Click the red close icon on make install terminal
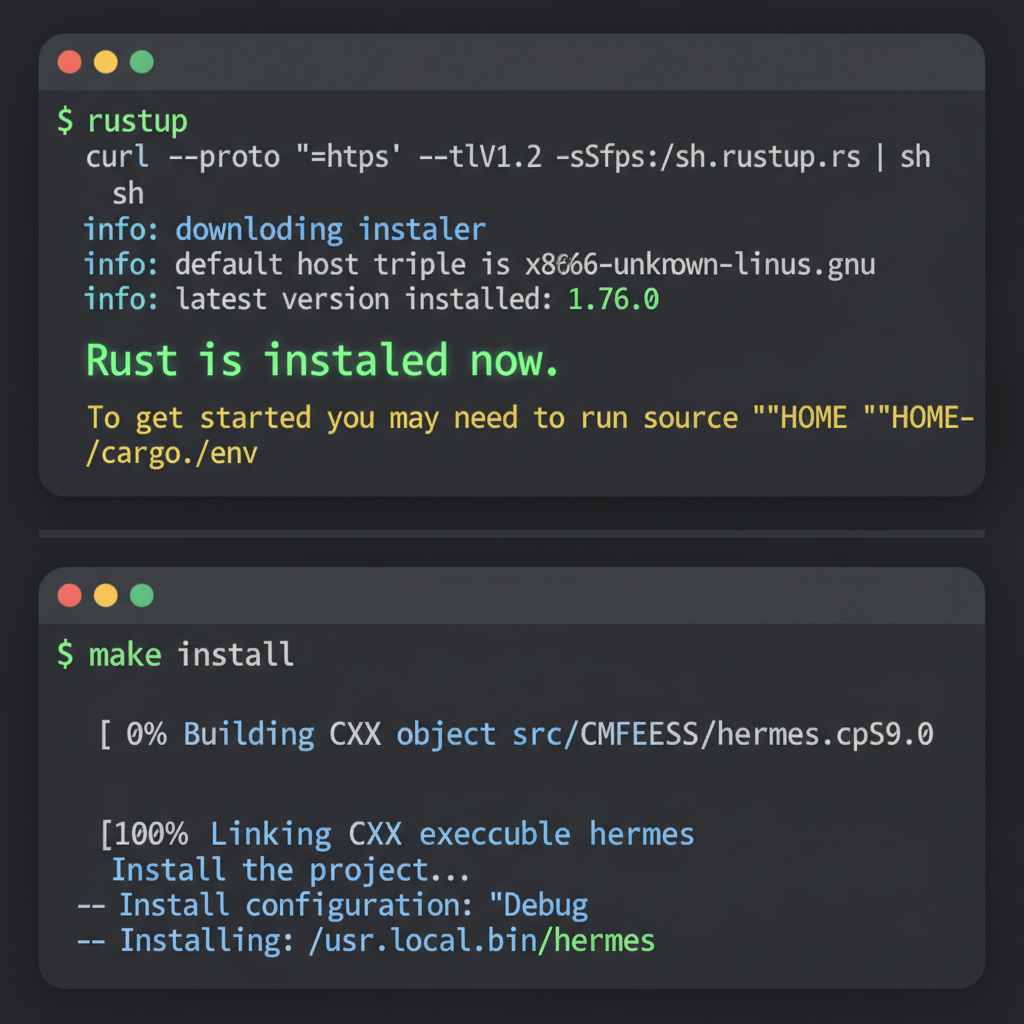 pos(69,595)
